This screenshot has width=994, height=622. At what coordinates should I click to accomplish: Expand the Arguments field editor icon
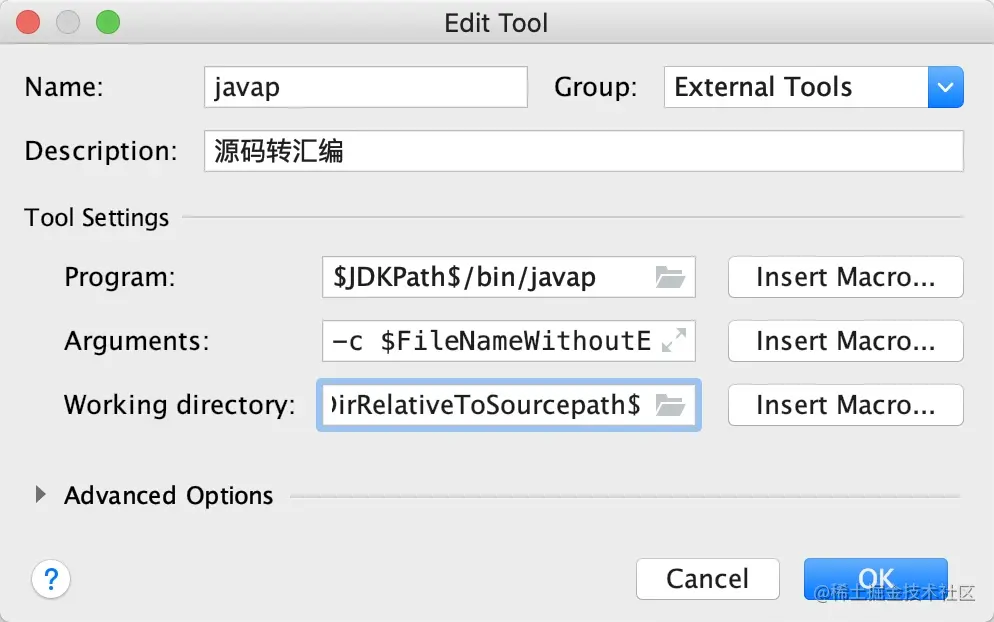(x=674, y=341)
